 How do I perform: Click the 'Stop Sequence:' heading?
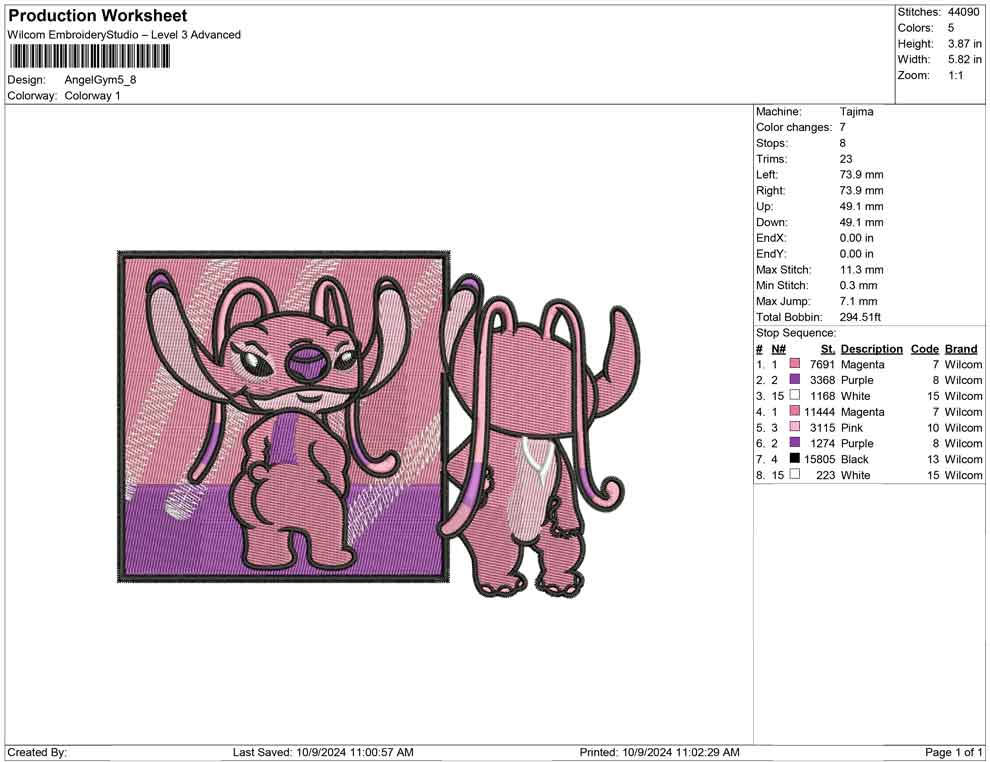(x=796, y=333)
